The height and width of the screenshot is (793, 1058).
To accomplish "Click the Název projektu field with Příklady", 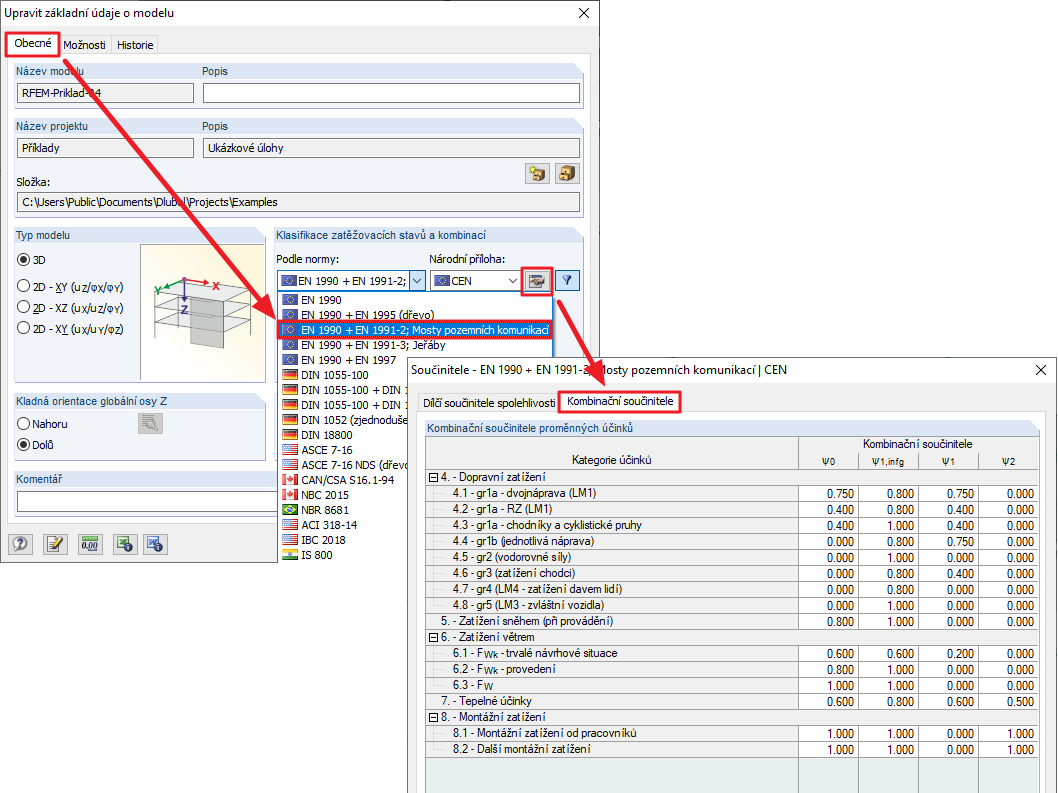I will click(x=105, y=148).
